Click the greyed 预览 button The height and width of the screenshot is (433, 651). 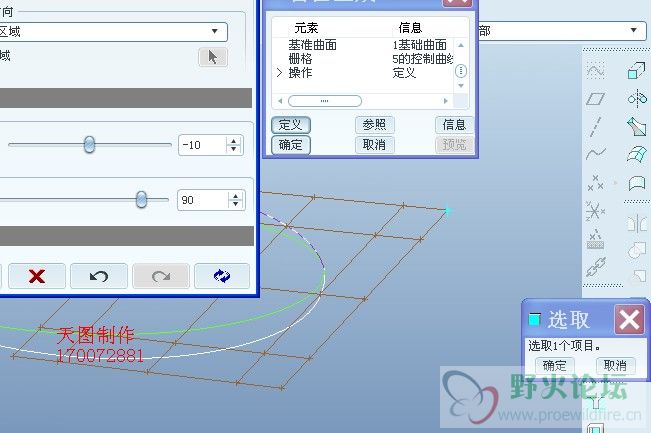pyautogui.click(x=454, y=144)
